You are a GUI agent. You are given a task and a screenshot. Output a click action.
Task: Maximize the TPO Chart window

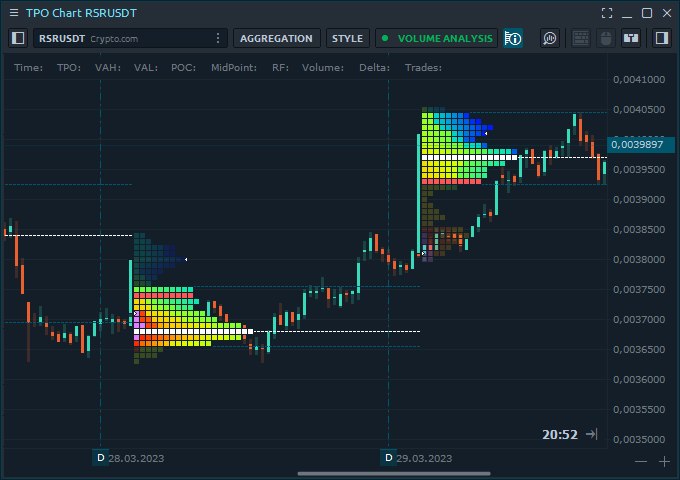(x=647, y=13)
